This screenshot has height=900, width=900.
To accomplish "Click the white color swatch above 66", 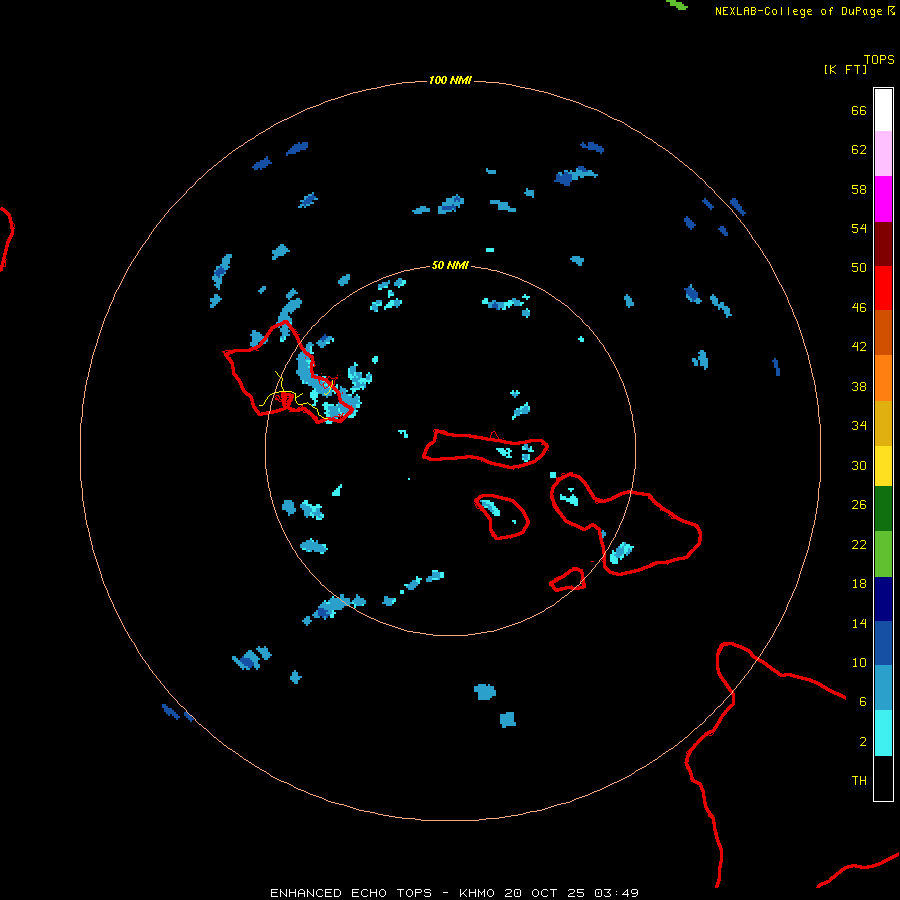I will [883, 110].
